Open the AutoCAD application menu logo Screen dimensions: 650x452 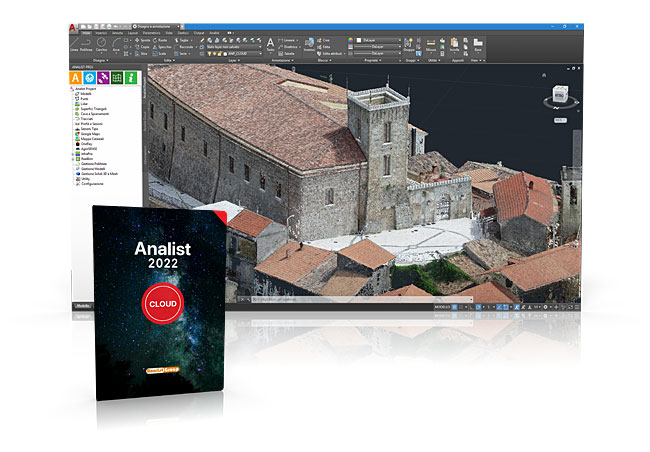(x=73, y=28)
